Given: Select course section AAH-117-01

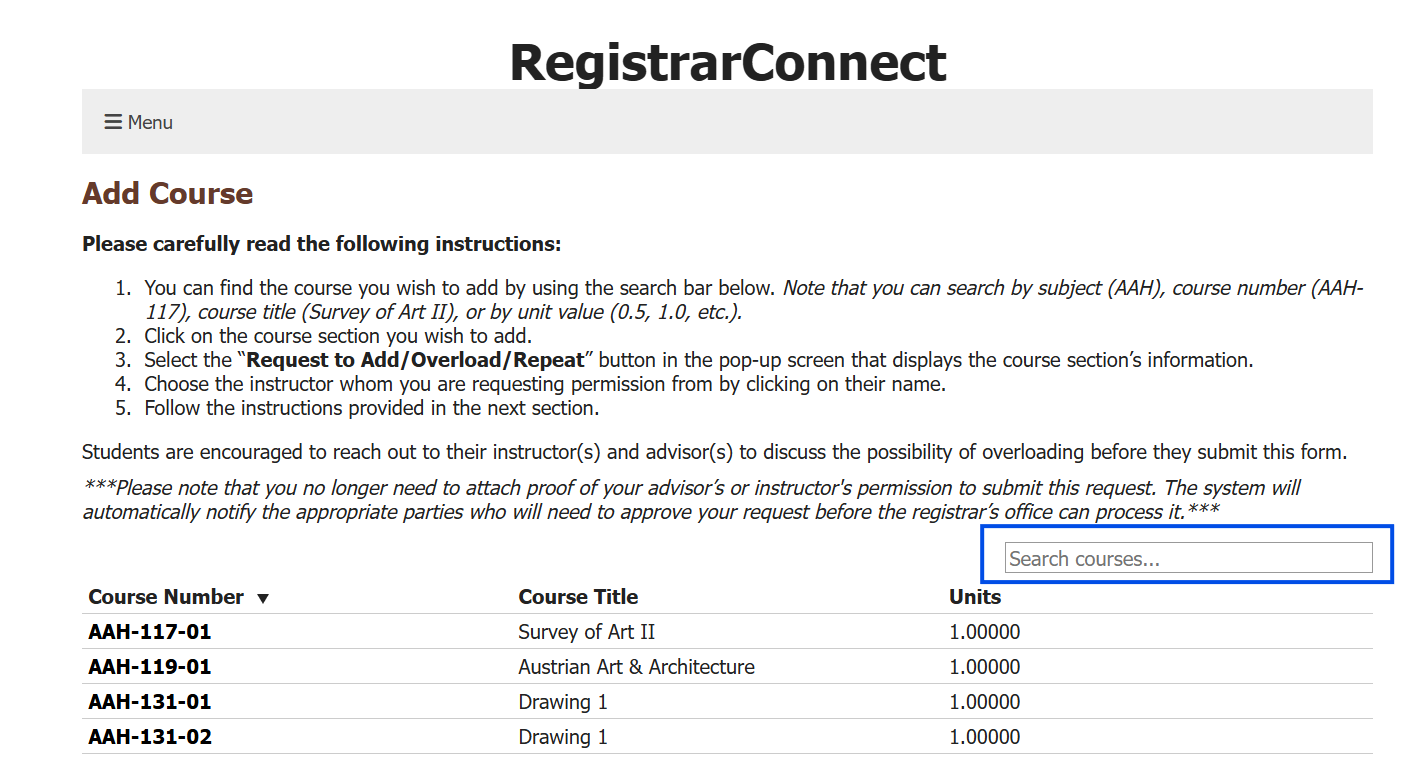Looking at the screenshot, I should [150, 632].
